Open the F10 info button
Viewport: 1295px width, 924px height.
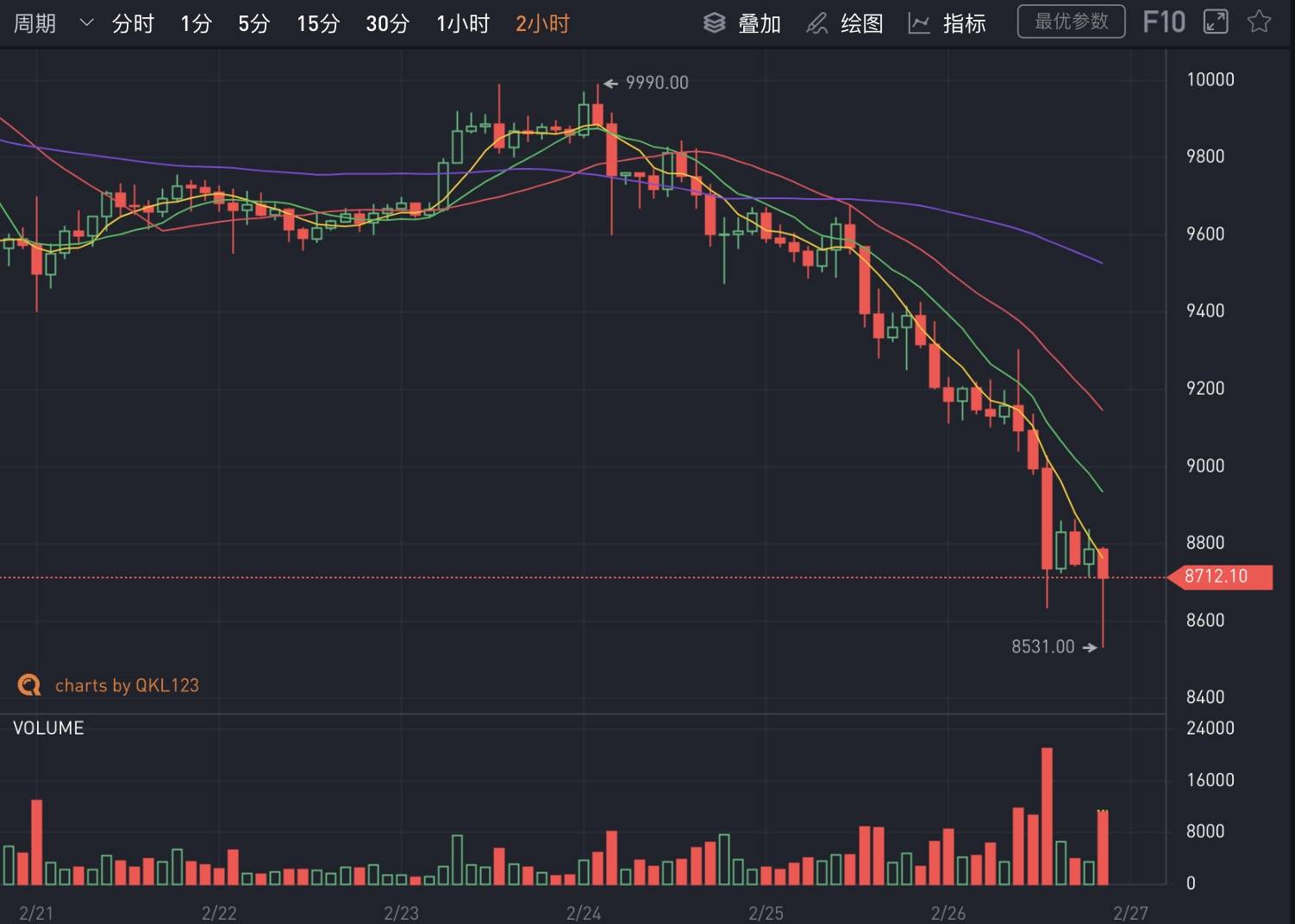pos(1164,22)
